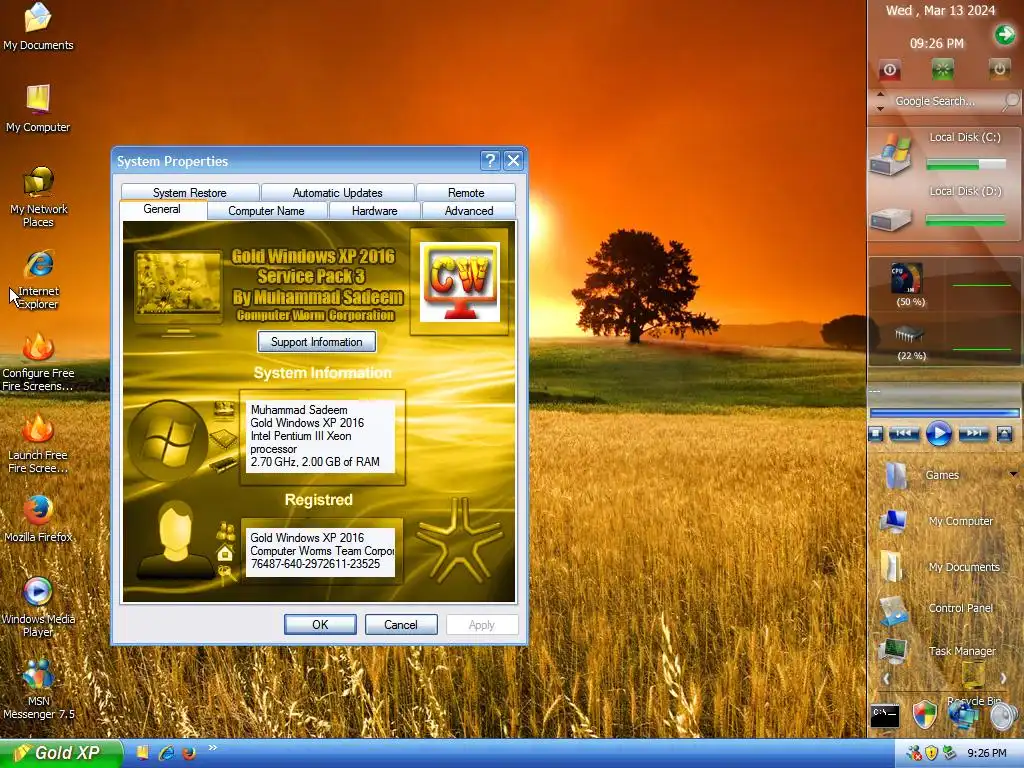Expand the Games dropdown arrow in sidebar
The height and width of the screenshot is (768, 1024).
(1014, 474)
